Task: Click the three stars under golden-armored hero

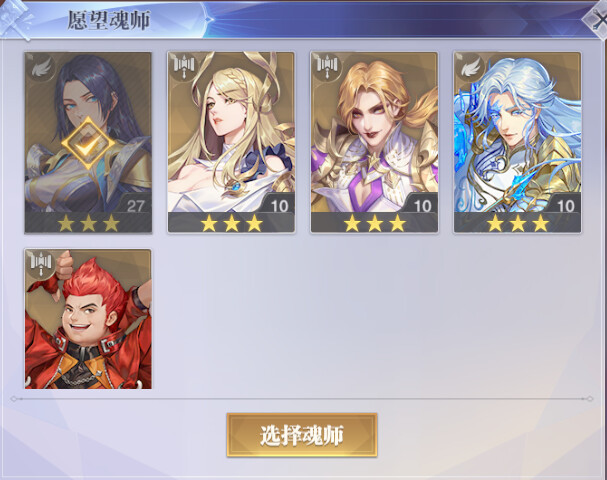Action: click(375, 223)
